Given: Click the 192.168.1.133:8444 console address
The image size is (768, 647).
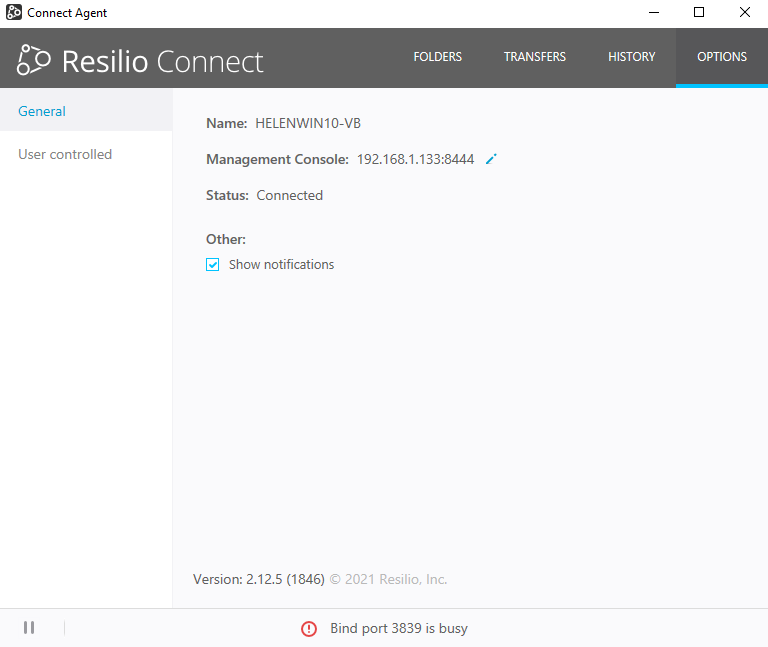Looking at the screenshot, I should coord(415,159).
